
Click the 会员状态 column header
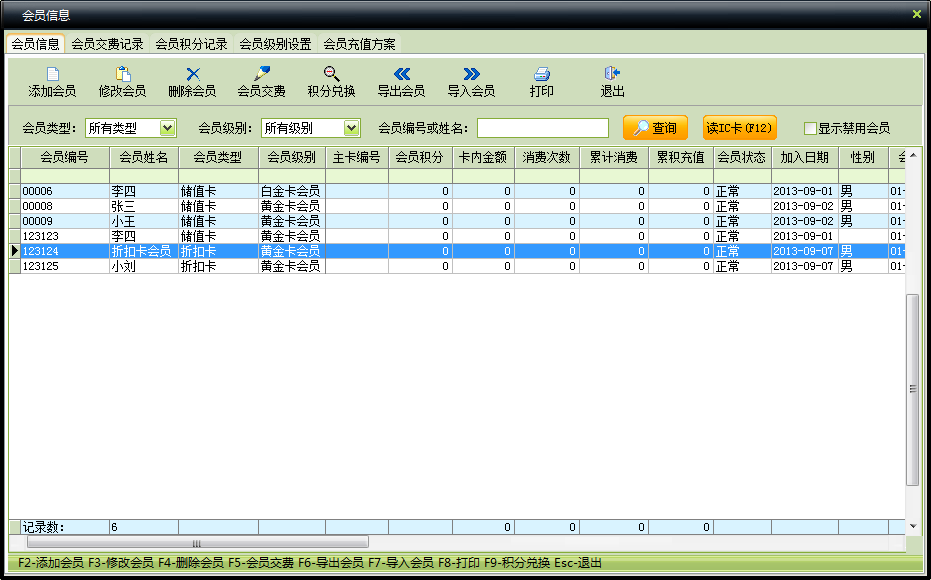click(x=742, y=157)
